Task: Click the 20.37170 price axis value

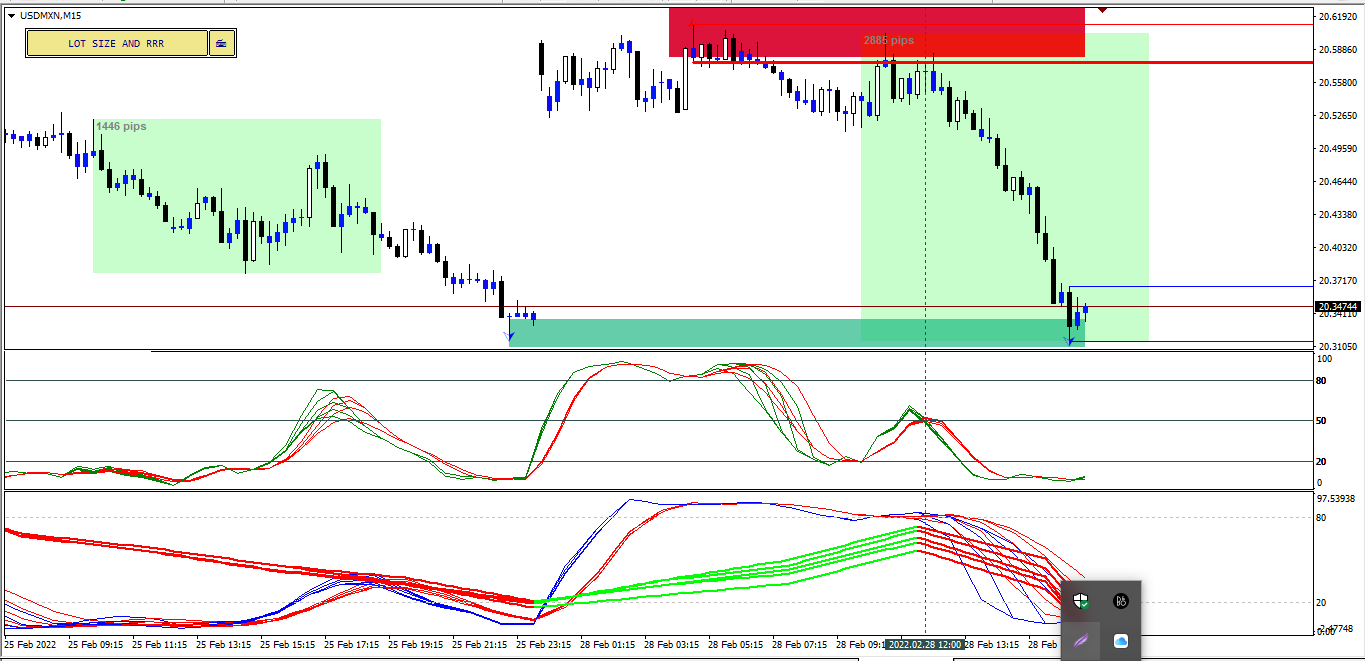Action: pos(1338,281)
